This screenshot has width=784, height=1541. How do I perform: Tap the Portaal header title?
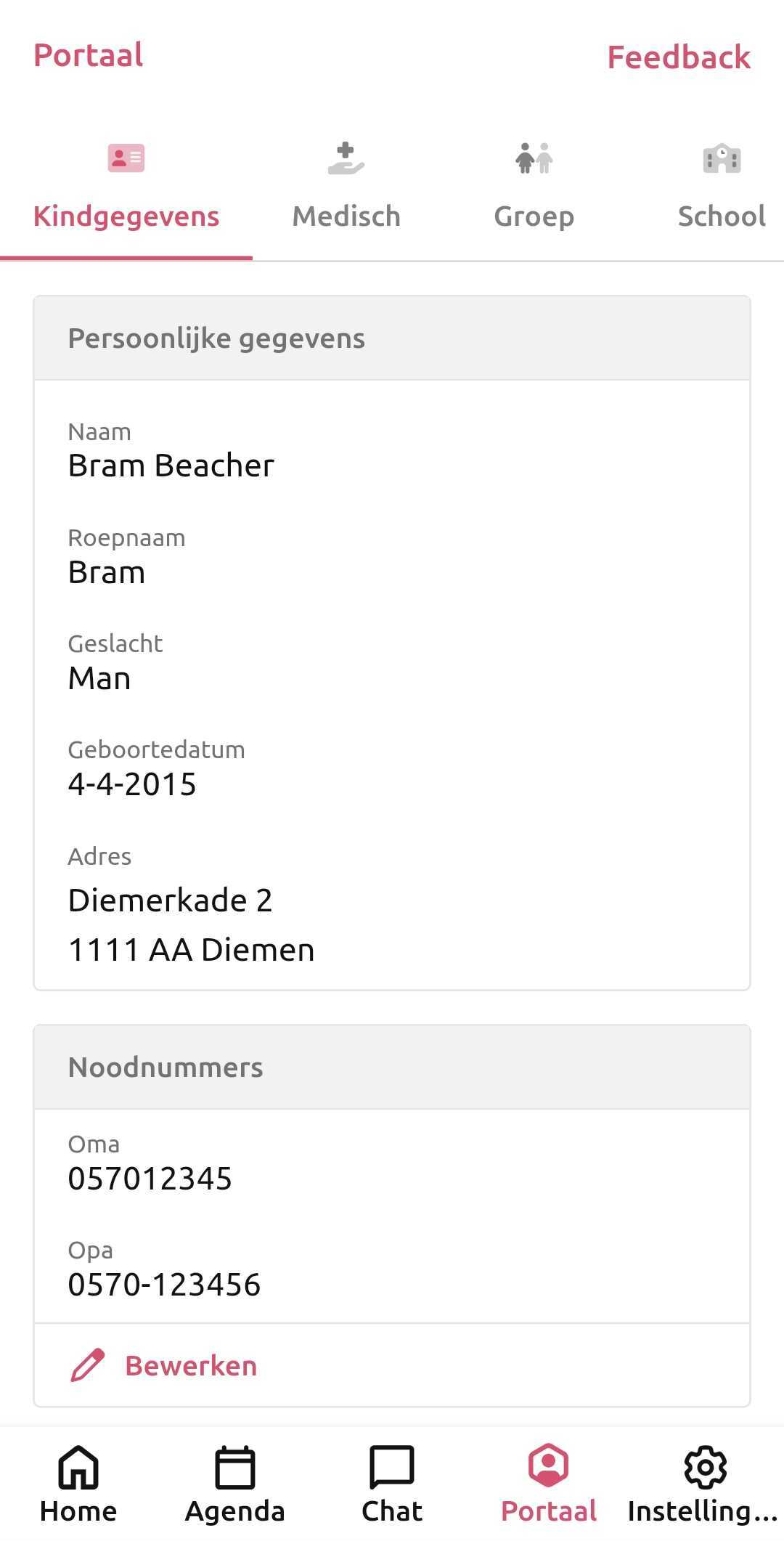click(89, 55)
